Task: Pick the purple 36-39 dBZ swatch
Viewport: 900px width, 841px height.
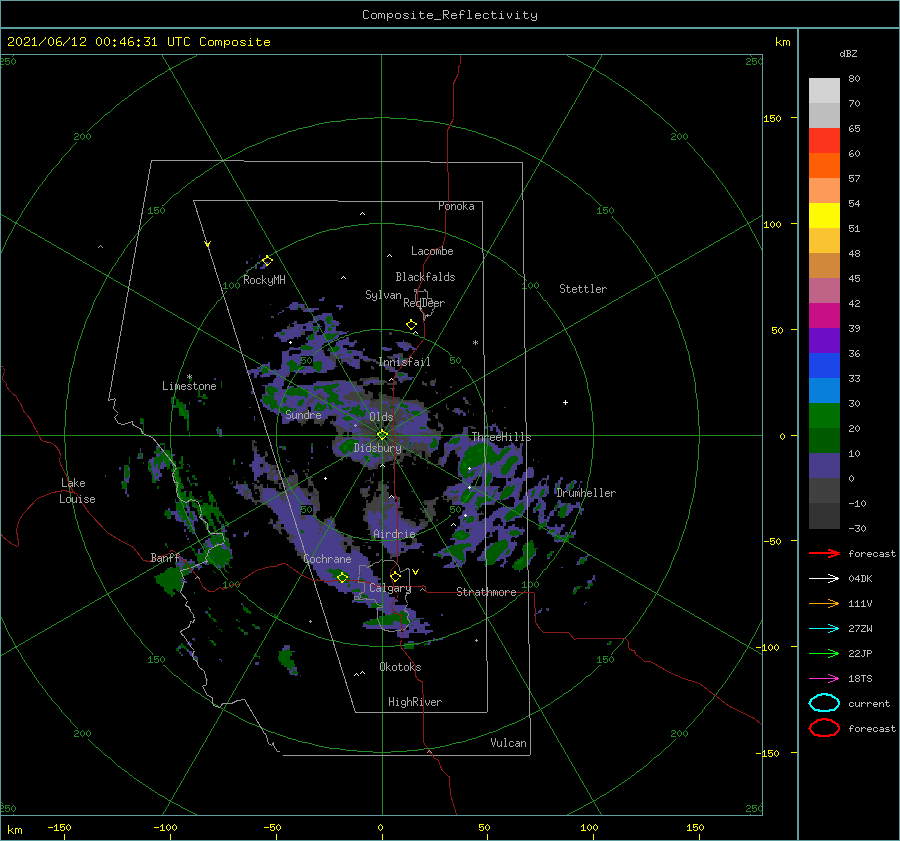Action: click(824, 340)
